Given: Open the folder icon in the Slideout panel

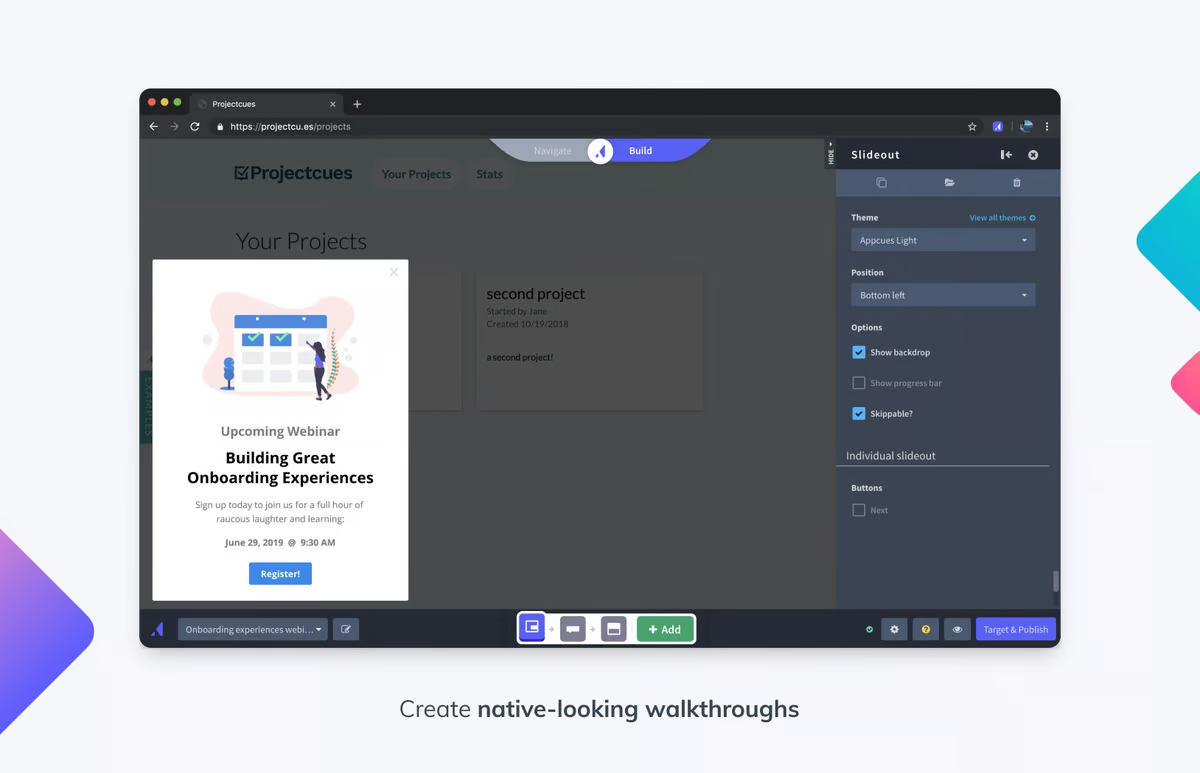Looking at the screenshot, I should pyautogui.click(x=949, y=183).
